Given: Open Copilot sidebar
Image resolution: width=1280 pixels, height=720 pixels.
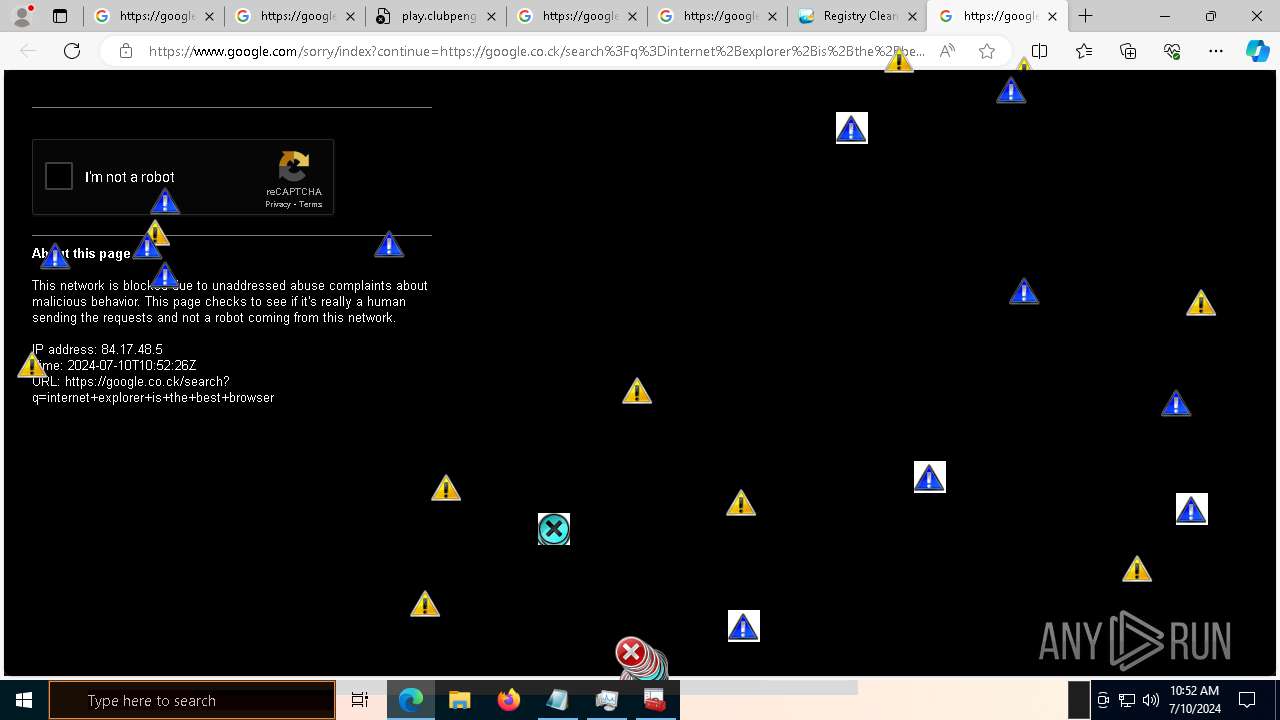Looking at the screenshot, I should point(1257,51).
